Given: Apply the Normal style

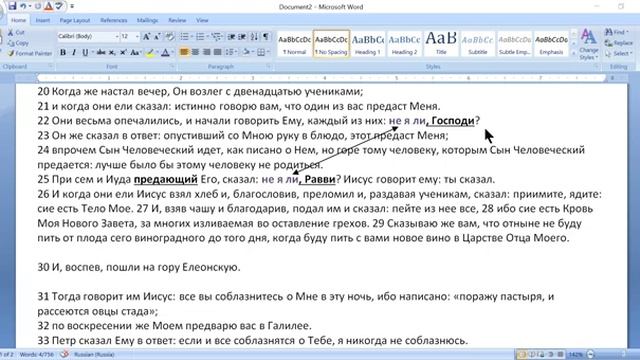Looking at the screenshot, I should (294, 44).
